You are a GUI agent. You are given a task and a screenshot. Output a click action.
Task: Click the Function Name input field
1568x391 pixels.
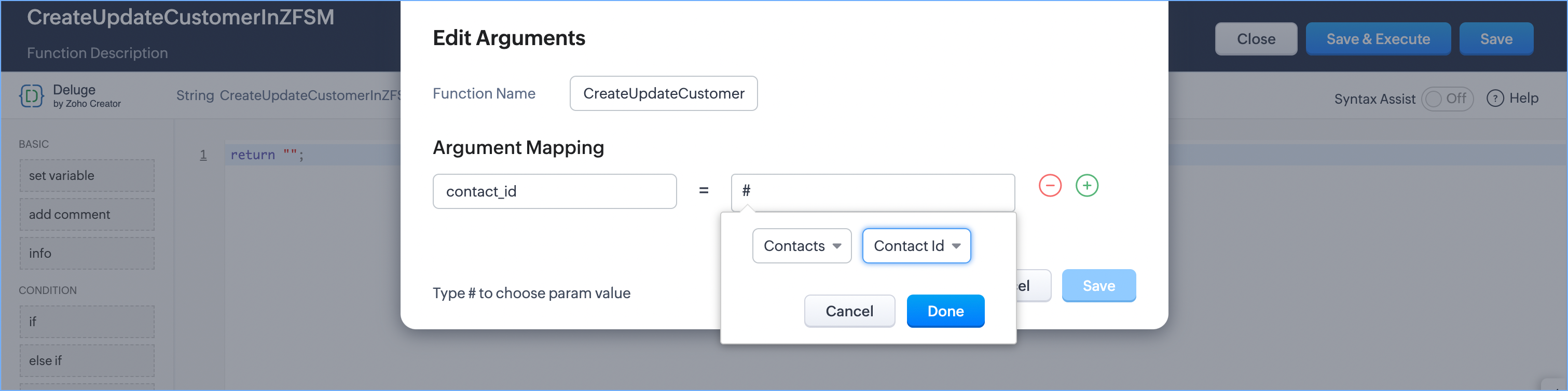pyautogui.click(x=663, y=94)
